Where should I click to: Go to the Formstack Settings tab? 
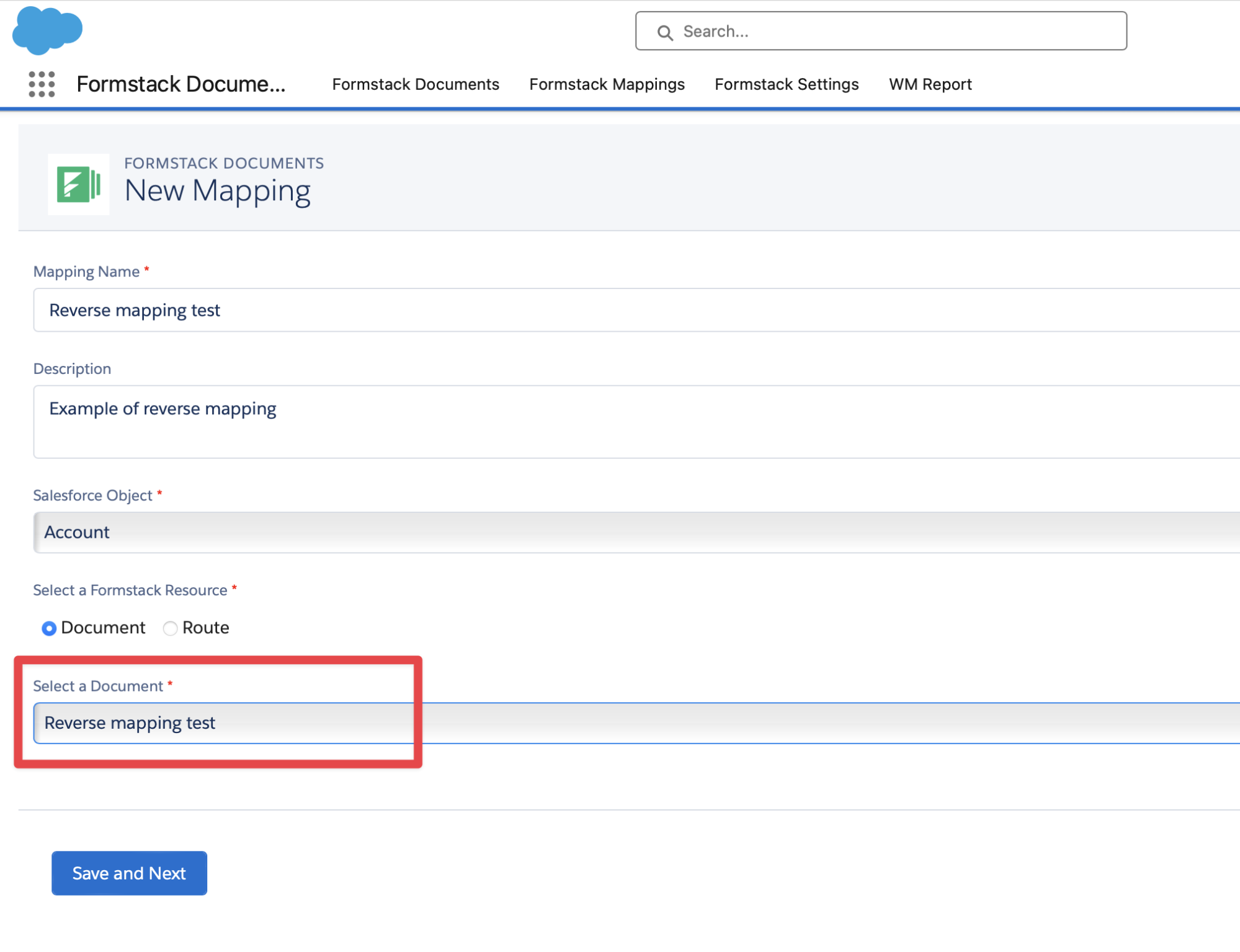click(x=787, y=84)
